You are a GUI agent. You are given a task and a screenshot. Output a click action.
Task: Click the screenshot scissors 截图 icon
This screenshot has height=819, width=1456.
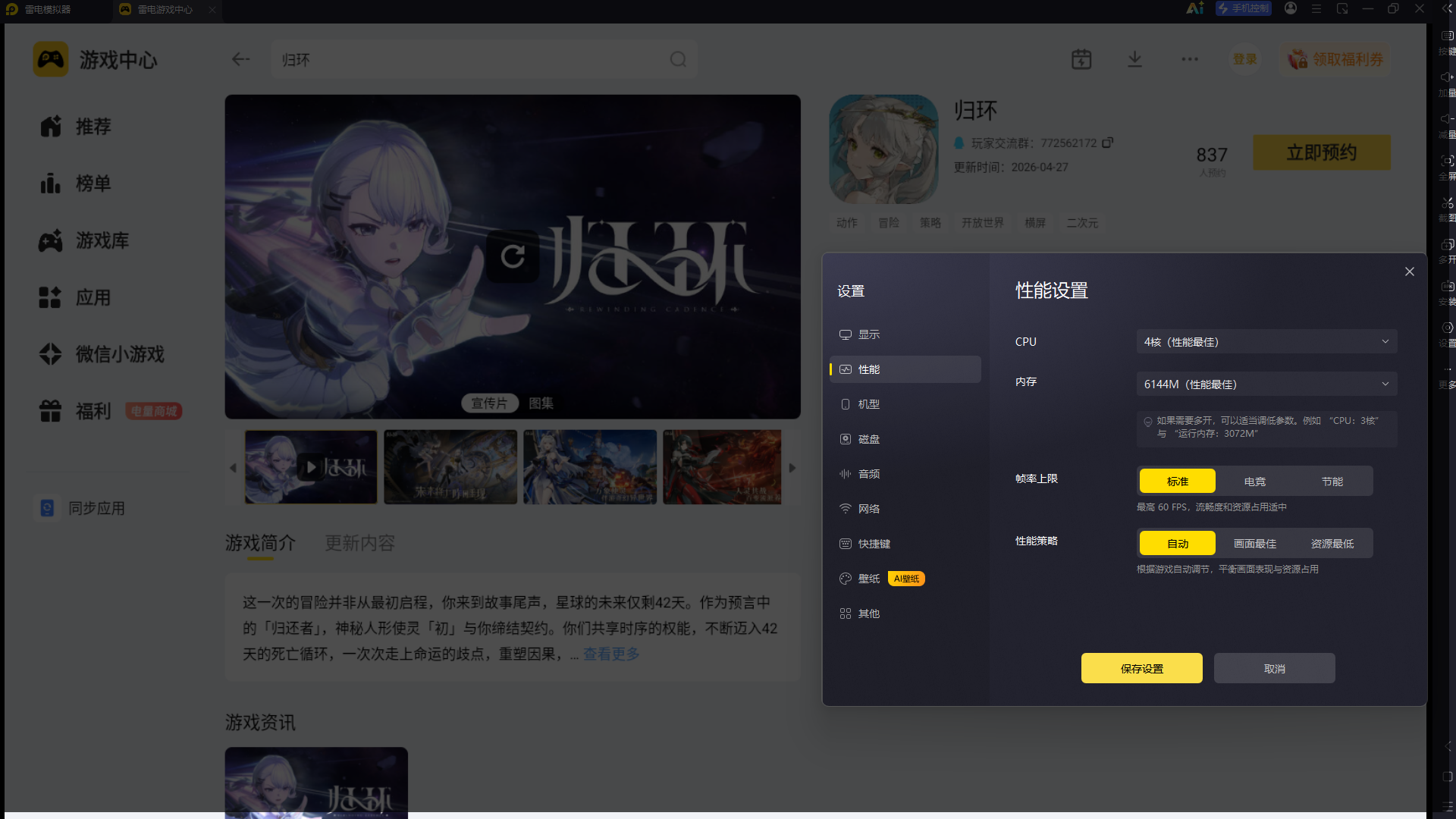pos(1447,202)
